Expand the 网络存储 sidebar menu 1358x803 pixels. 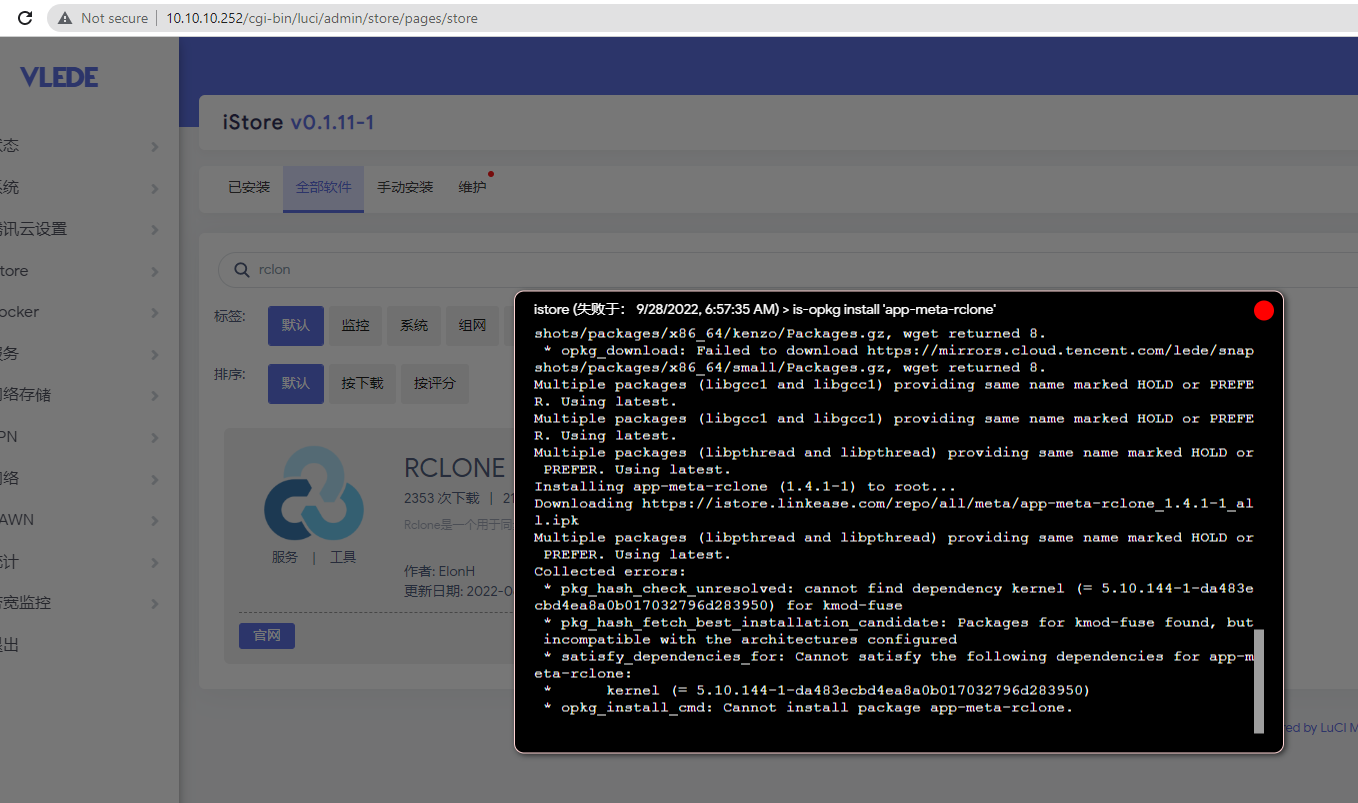coord(80,395)
